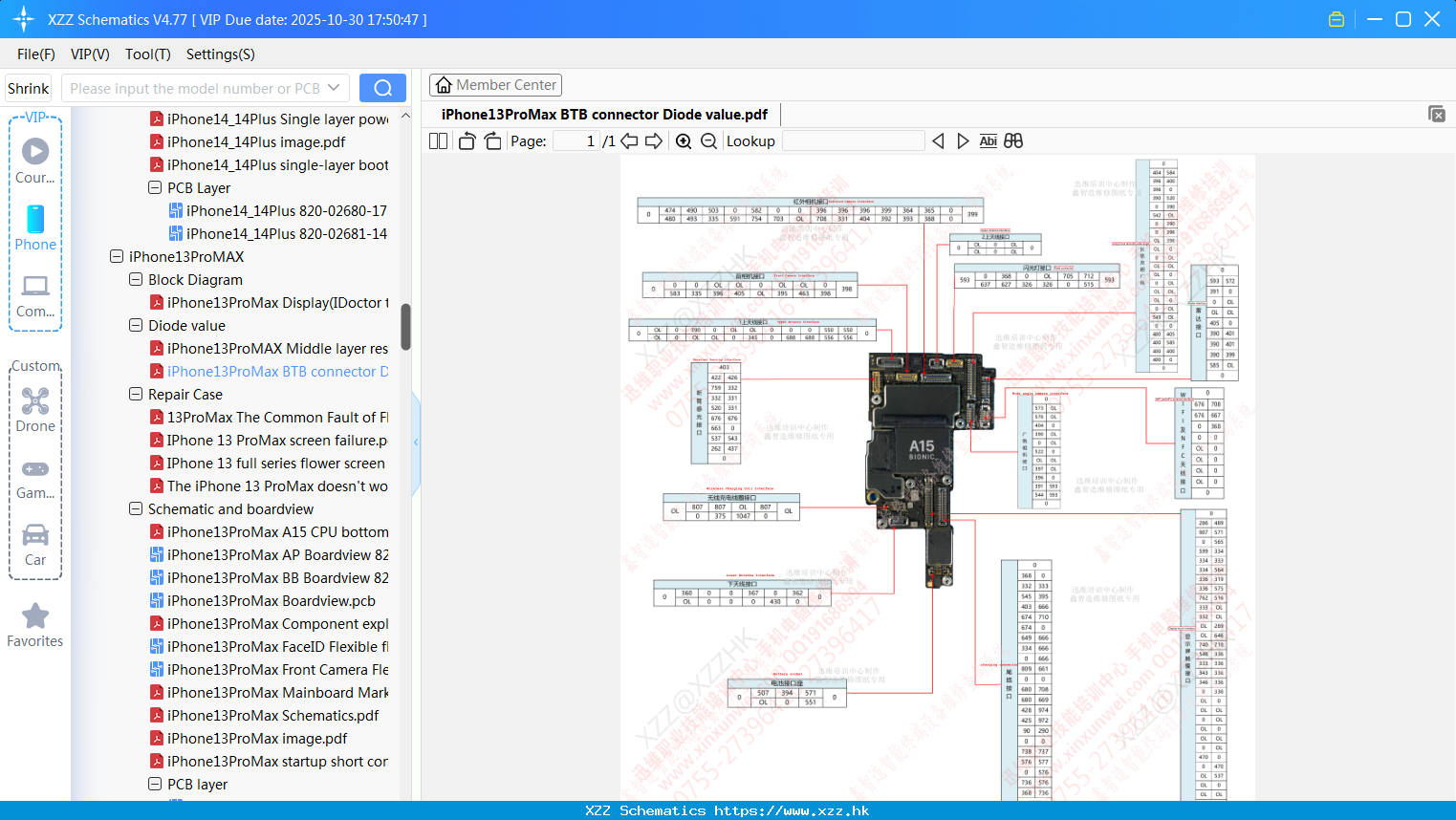
Task: Click the yellow toolbox icon in title bar
Action: click(x=1336, y=19)
